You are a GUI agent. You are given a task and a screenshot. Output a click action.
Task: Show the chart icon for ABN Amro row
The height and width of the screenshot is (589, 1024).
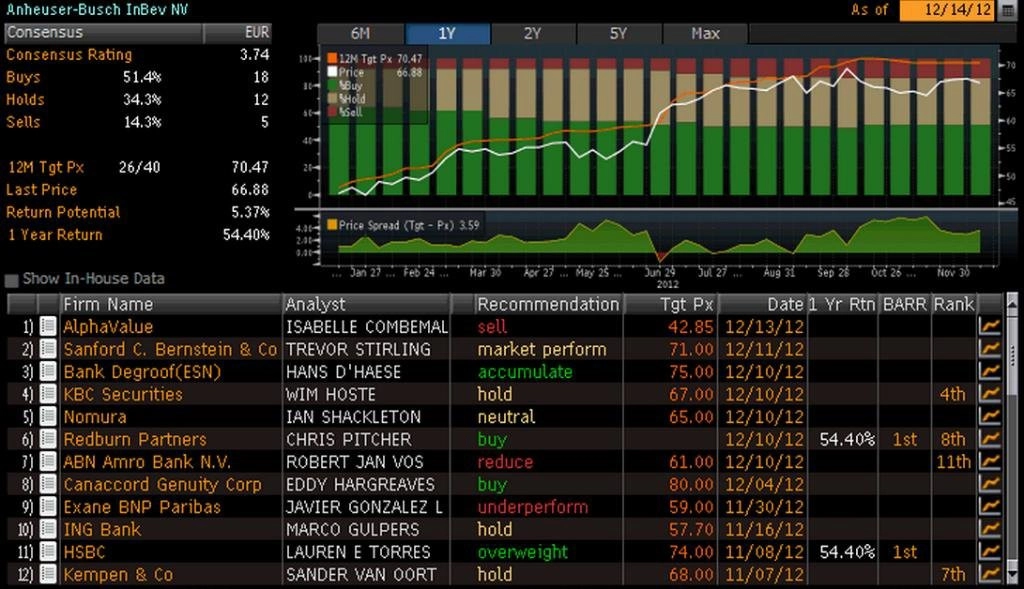pyautogui.click(x=990, y=461)
